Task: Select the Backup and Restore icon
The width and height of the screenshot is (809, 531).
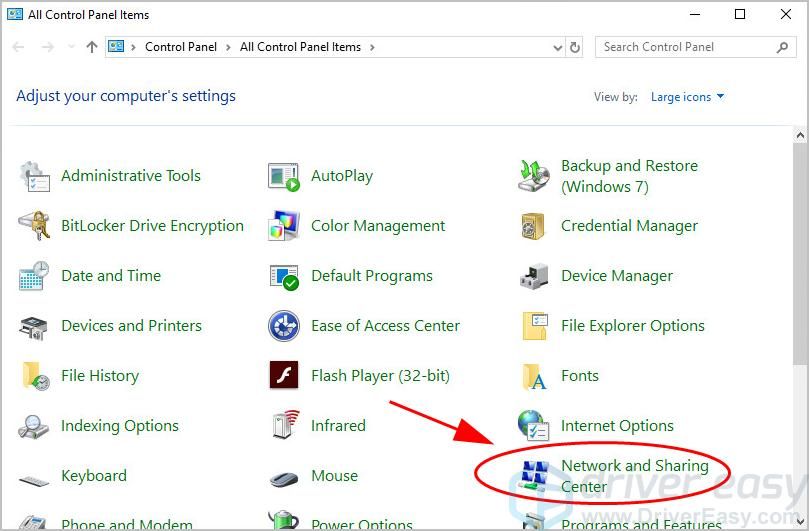Action: click(534, 176)
